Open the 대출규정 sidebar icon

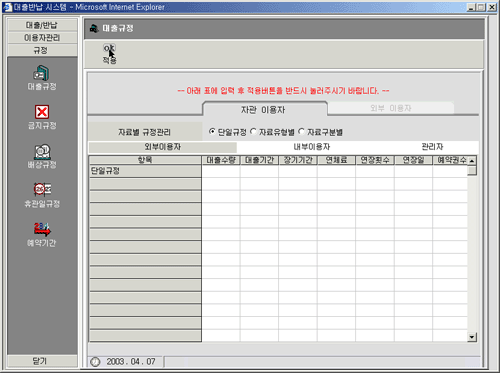(42, 73)
